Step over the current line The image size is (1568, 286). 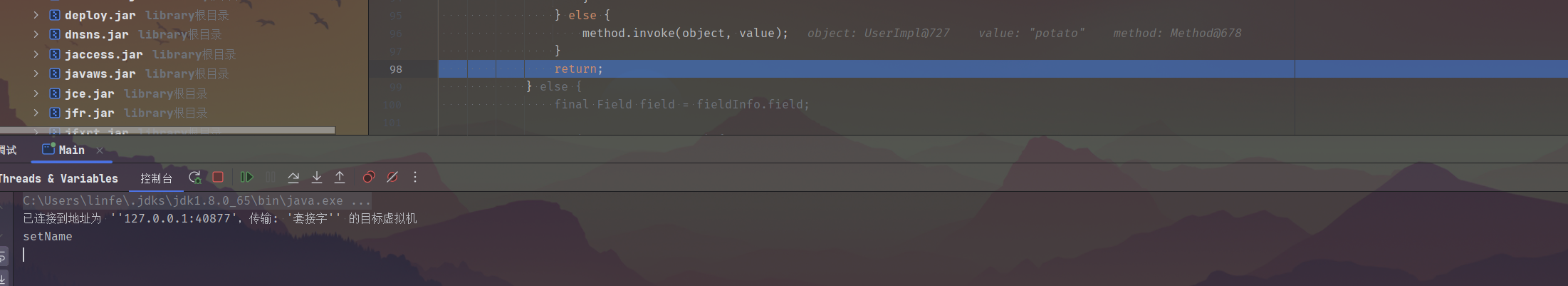coord(293,178)
